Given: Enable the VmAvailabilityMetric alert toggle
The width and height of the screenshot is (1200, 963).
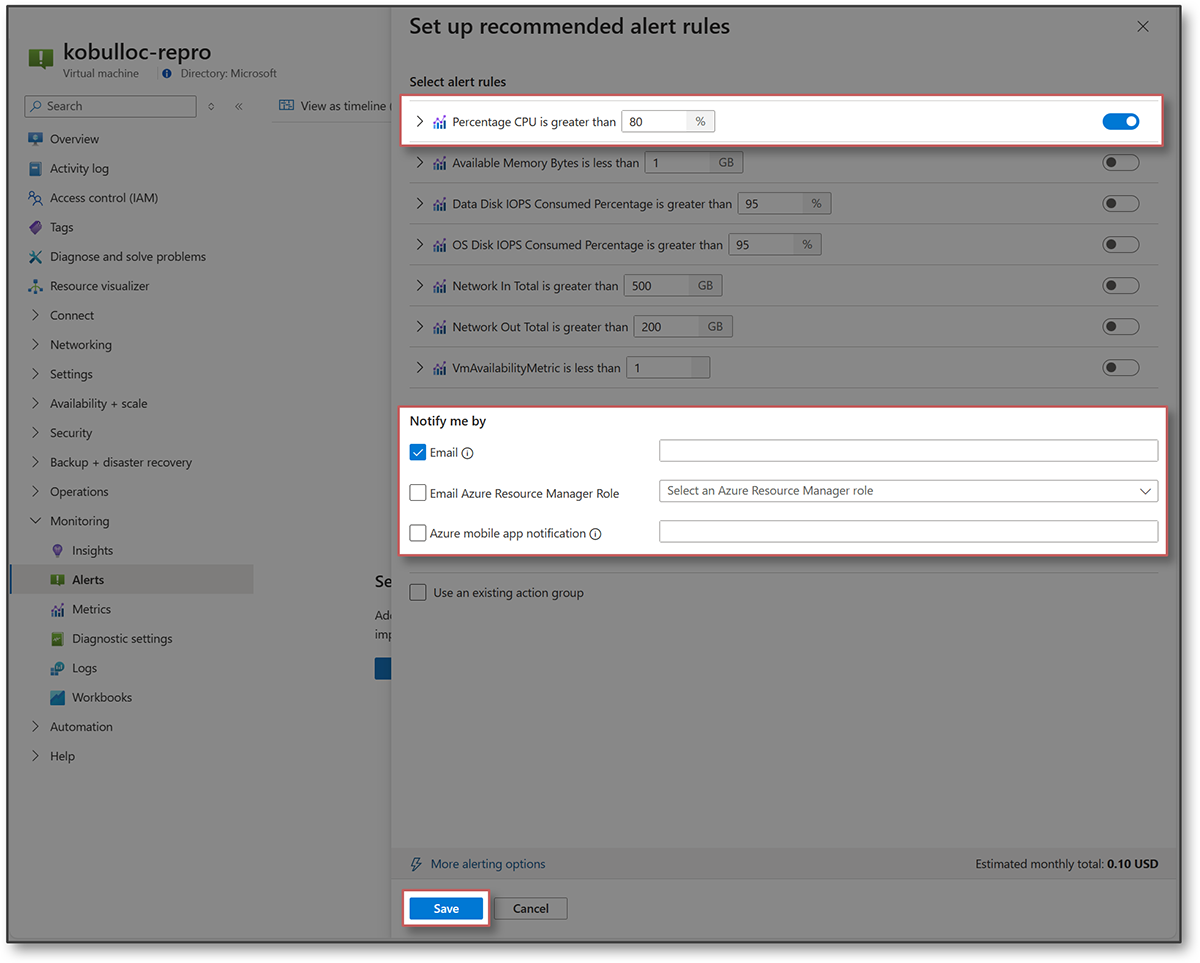Looking at the screenshot, I should point(1120,368).
